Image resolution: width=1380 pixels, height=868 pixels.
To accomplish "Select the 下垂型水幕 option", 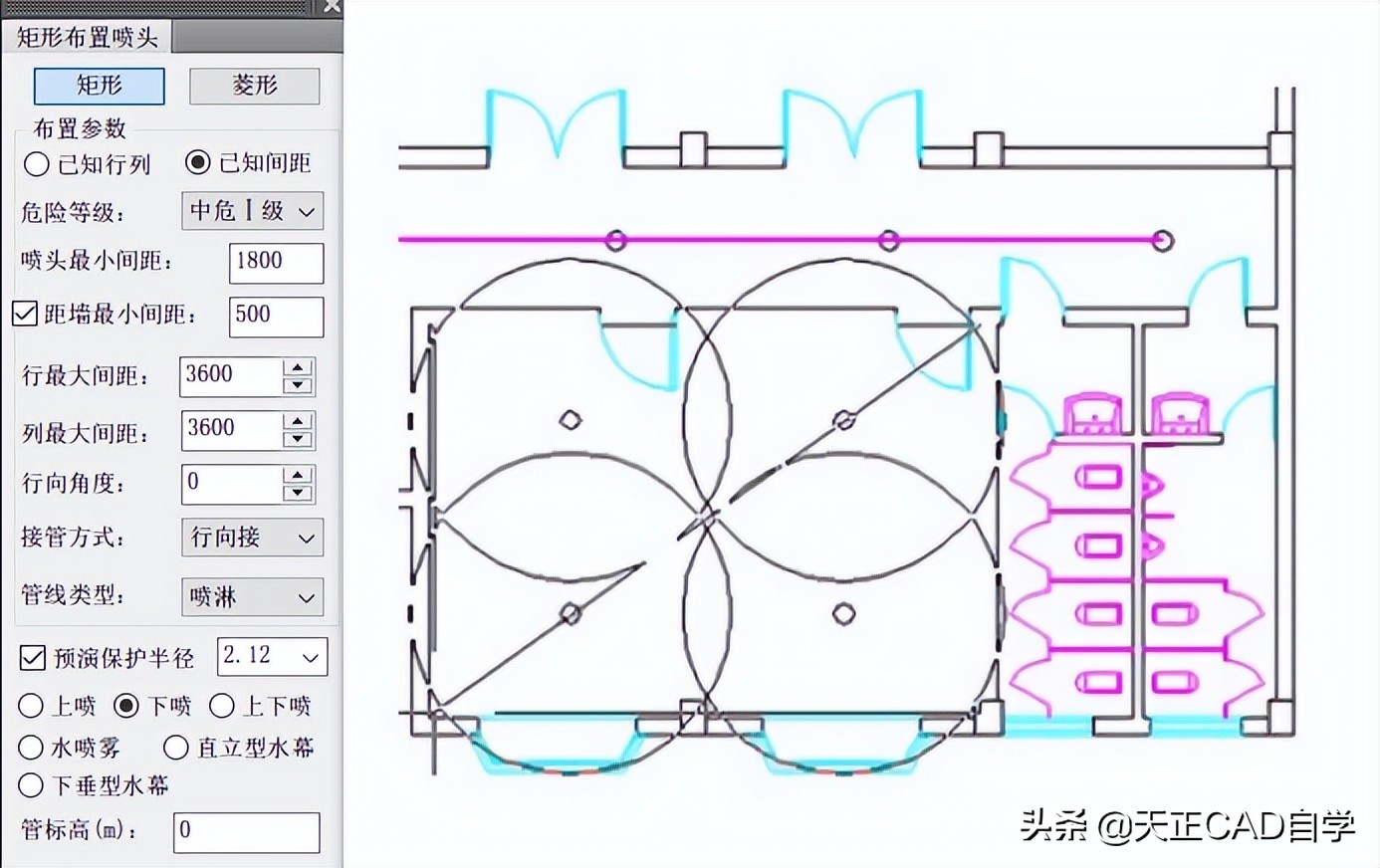I will 31,786.
